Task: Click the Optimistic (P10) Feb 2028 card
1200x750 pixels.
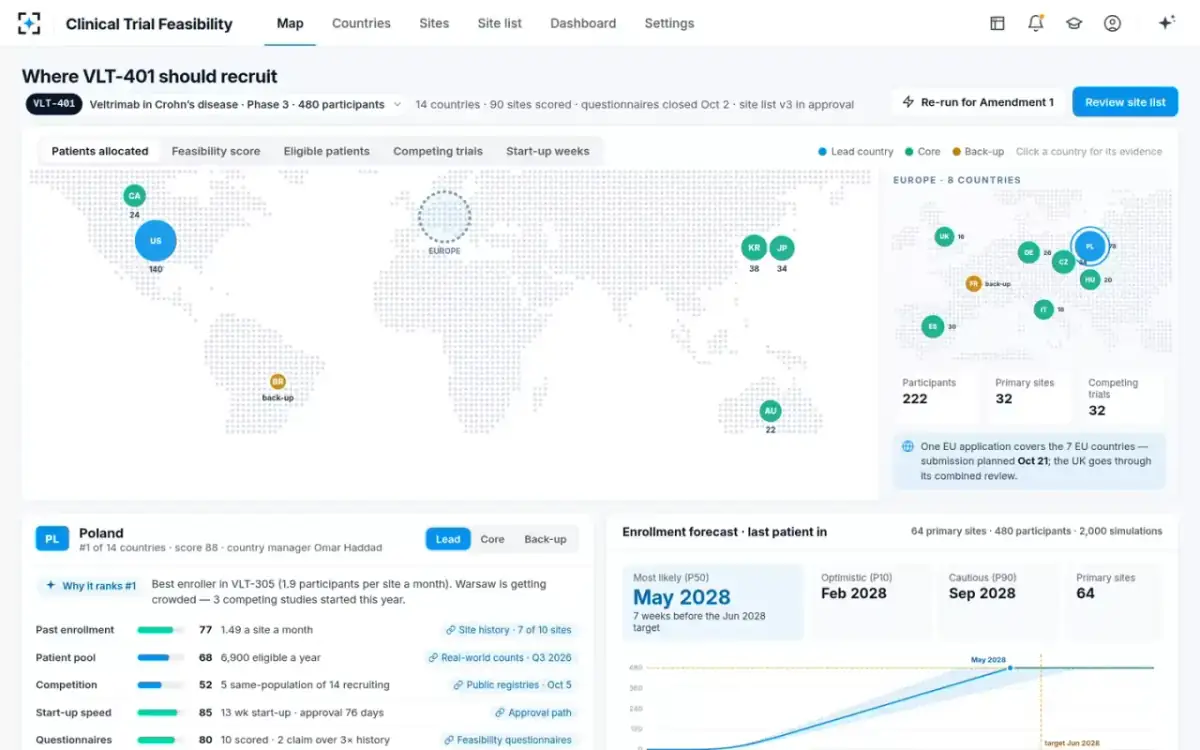Action: click(x=871, y=603)
